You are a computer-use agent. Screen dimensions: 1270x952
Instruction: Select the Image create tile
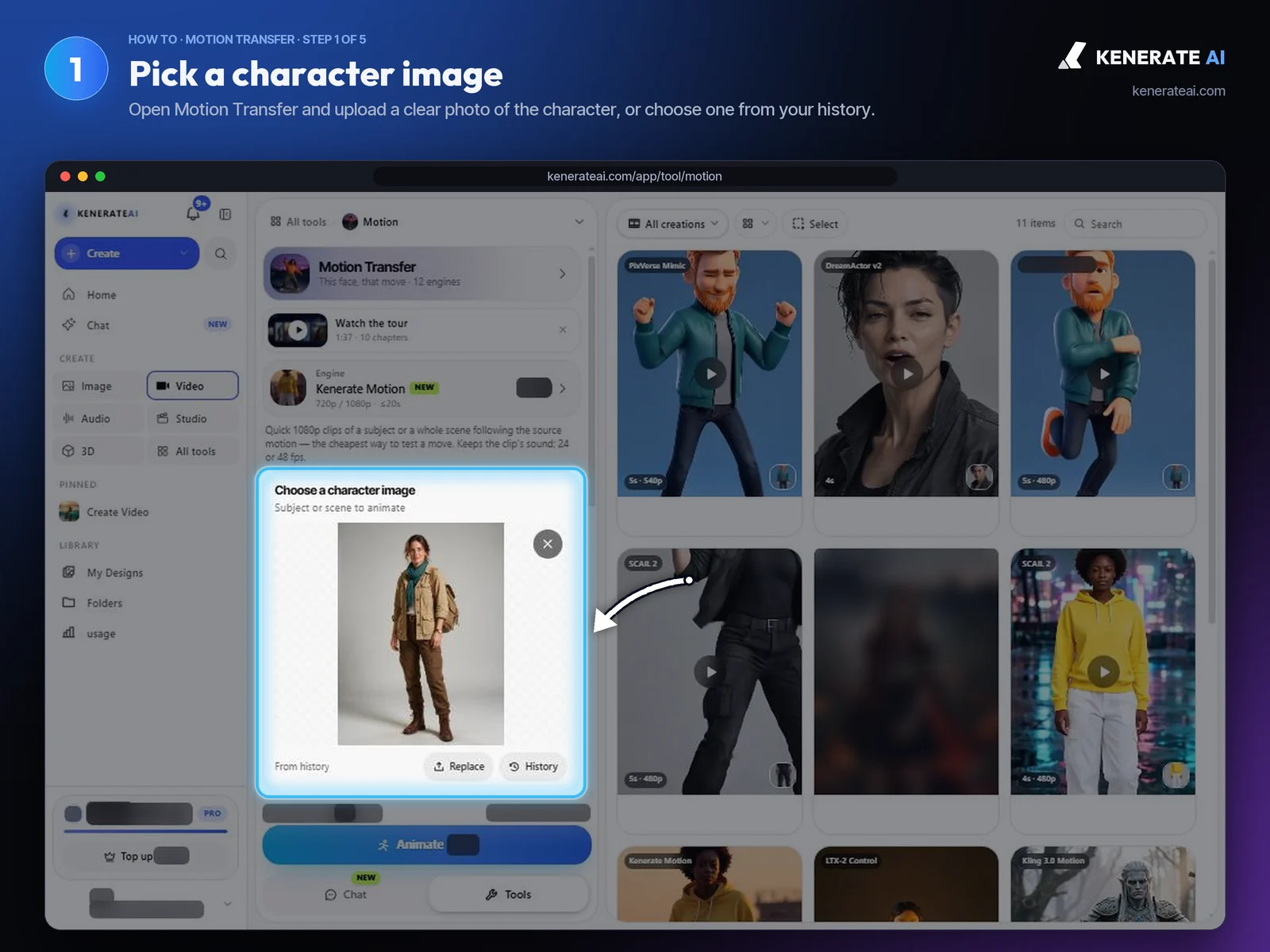(98, 386)
